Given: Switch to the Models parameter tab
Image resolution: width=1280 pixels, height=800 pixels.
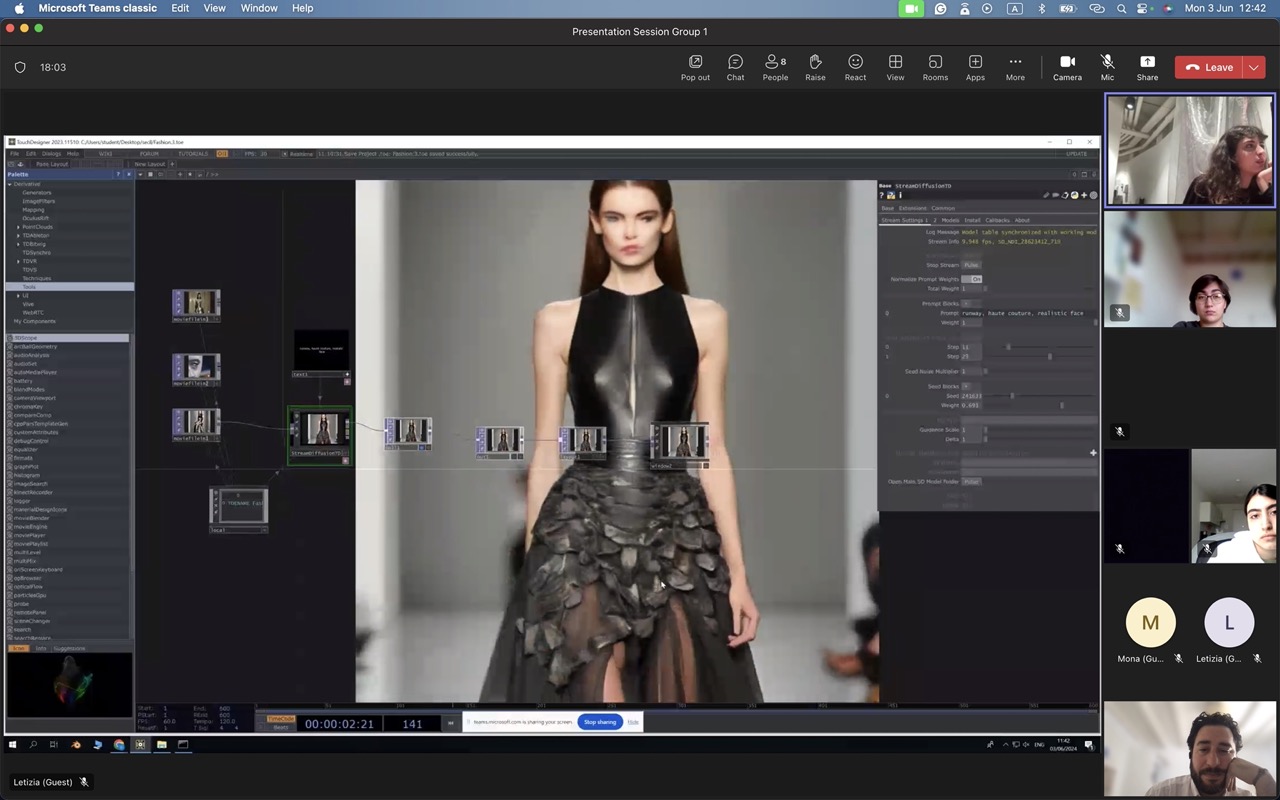Looking at the screenshot, I should coord(950,220).
